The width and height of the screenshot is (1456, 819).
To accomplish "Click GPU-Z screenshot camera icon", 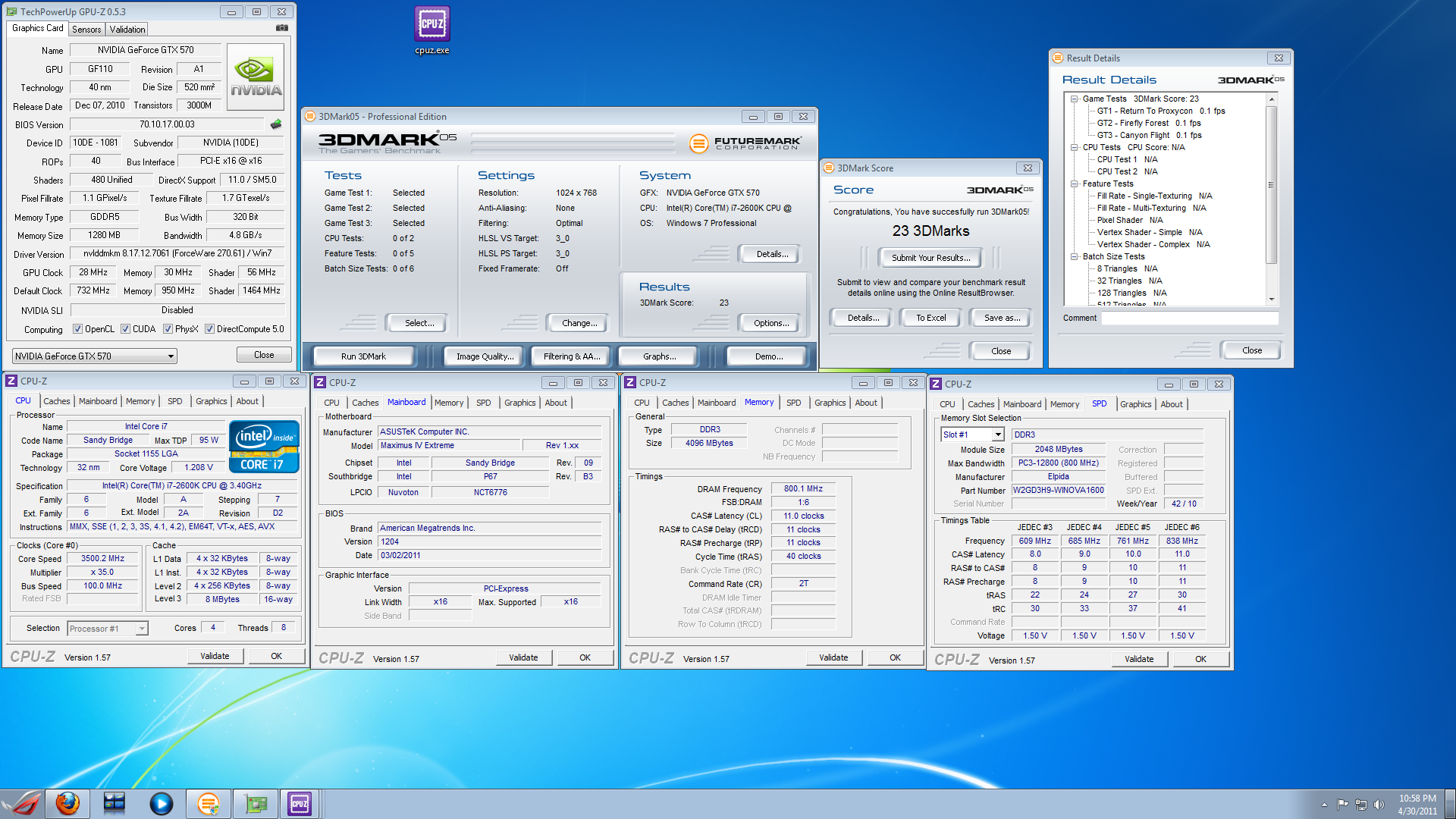I will 282,28.
